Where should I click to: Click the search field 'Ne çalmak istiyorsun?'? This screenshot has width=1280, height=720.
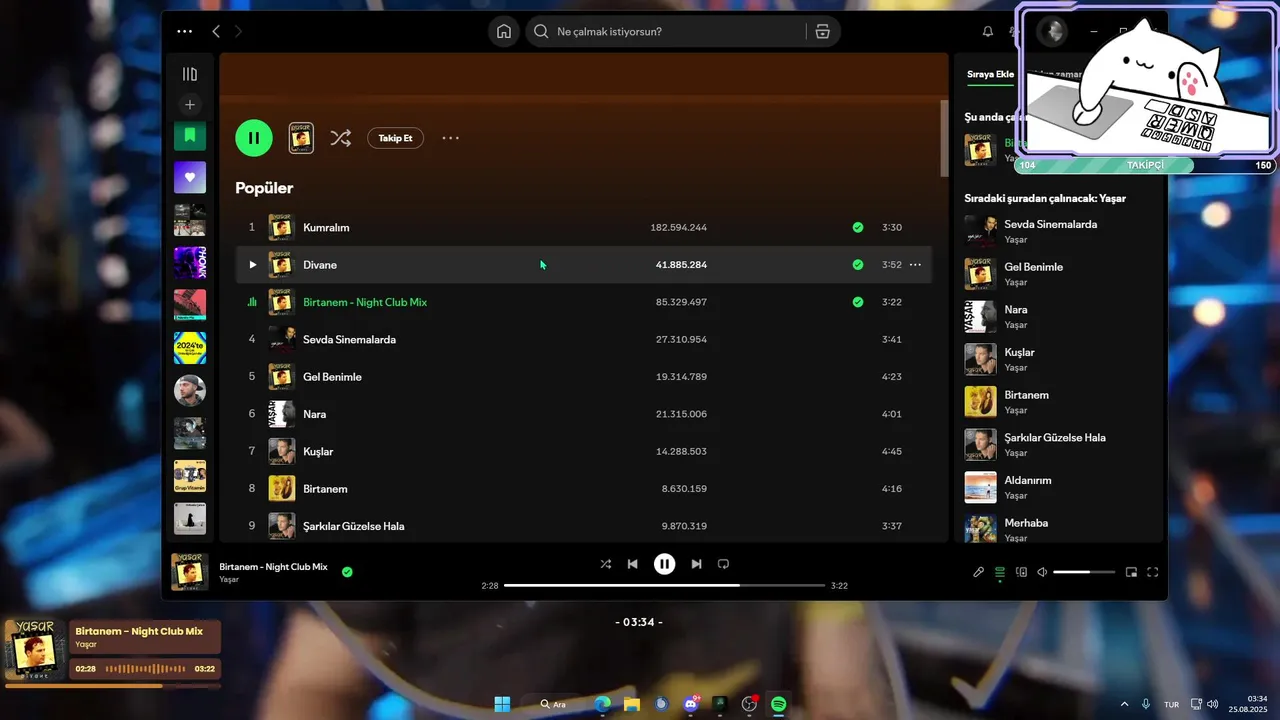[665, 31]
